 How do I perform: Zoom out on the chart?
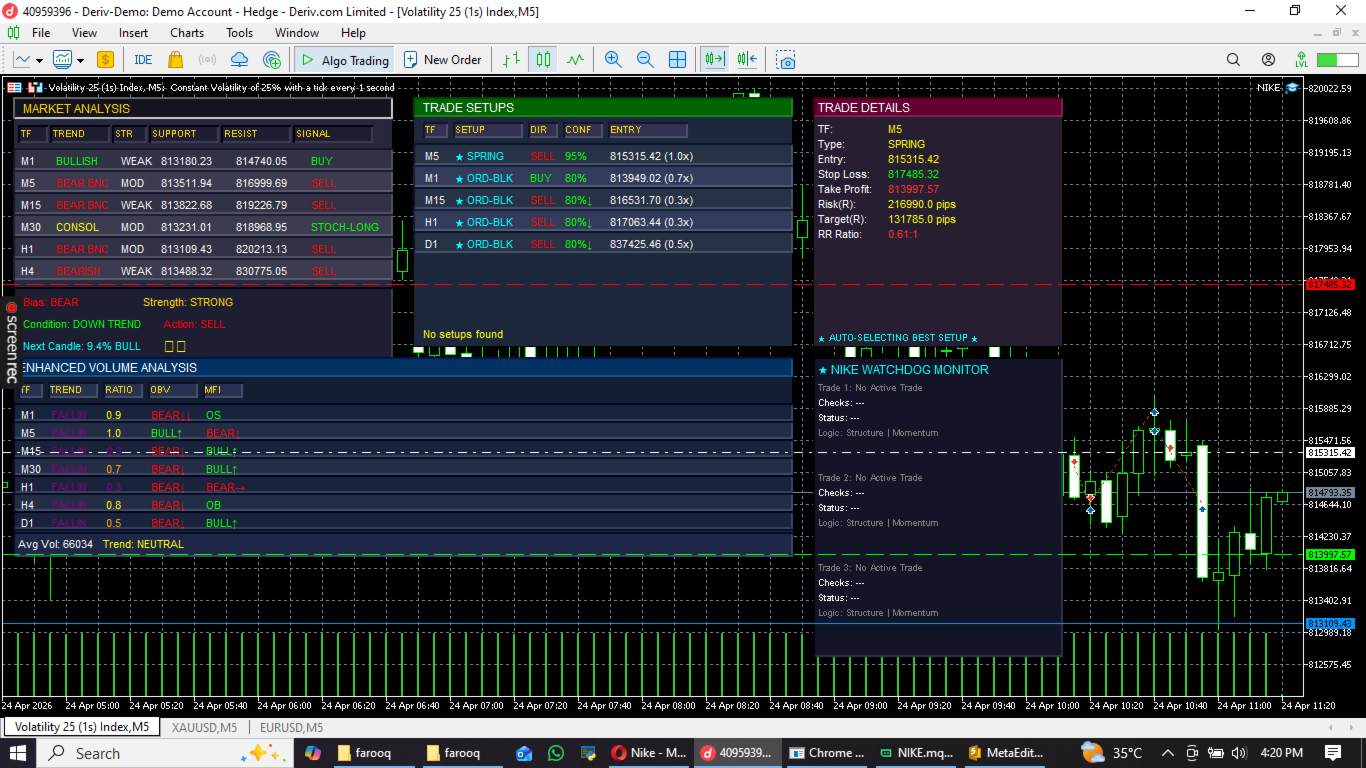[x=645, y=60]
